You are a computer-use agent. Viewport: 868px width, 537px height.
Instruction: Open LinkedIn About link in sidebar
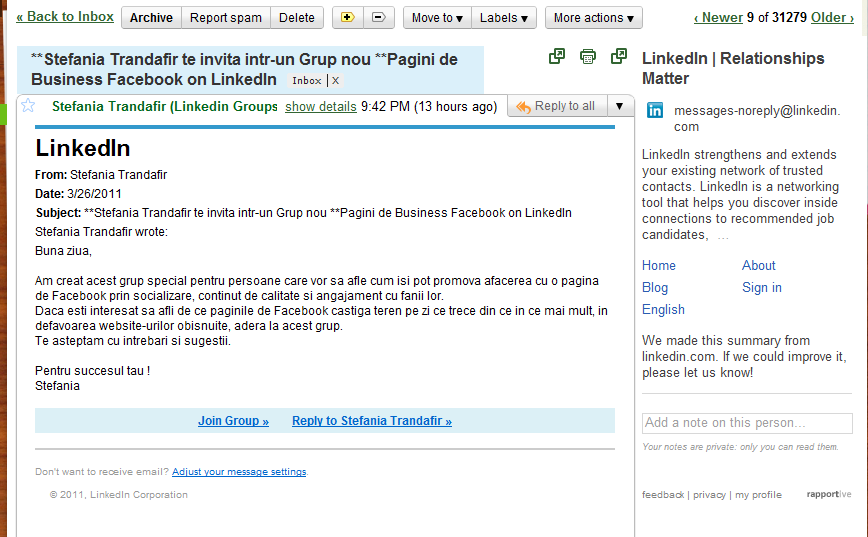pos(758,266)
